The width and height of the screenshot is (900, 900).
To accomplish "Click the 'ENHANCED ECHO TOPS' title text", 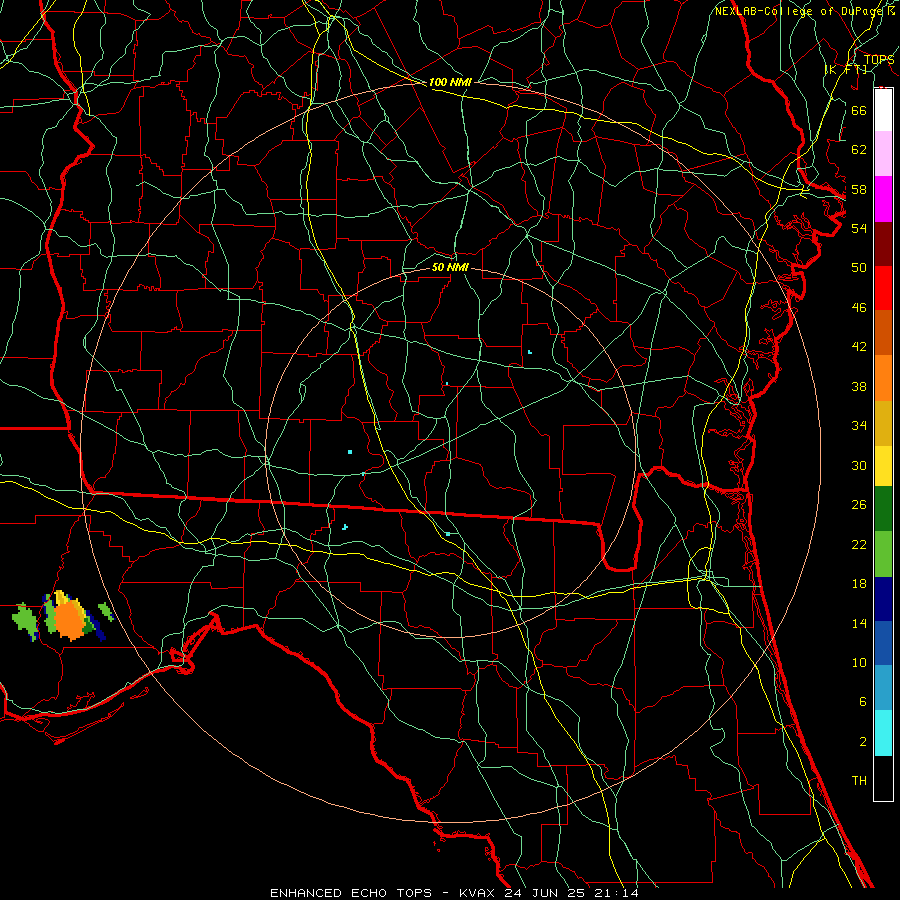I will (x=351, y=893).
